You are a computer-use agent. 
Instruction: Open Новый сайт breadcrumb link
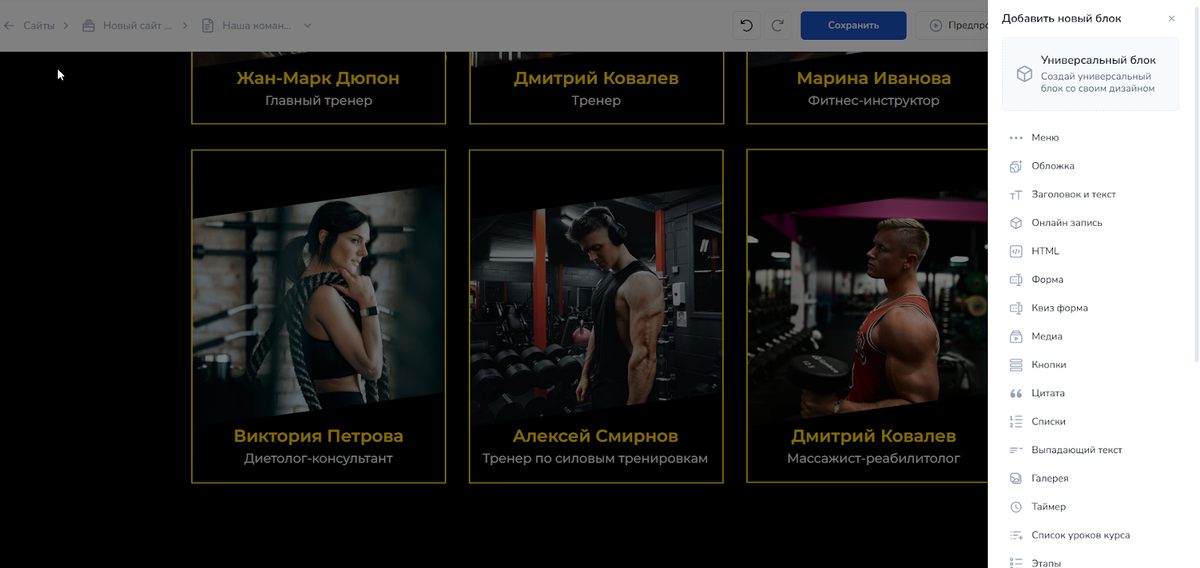click(x=137, y=25)
